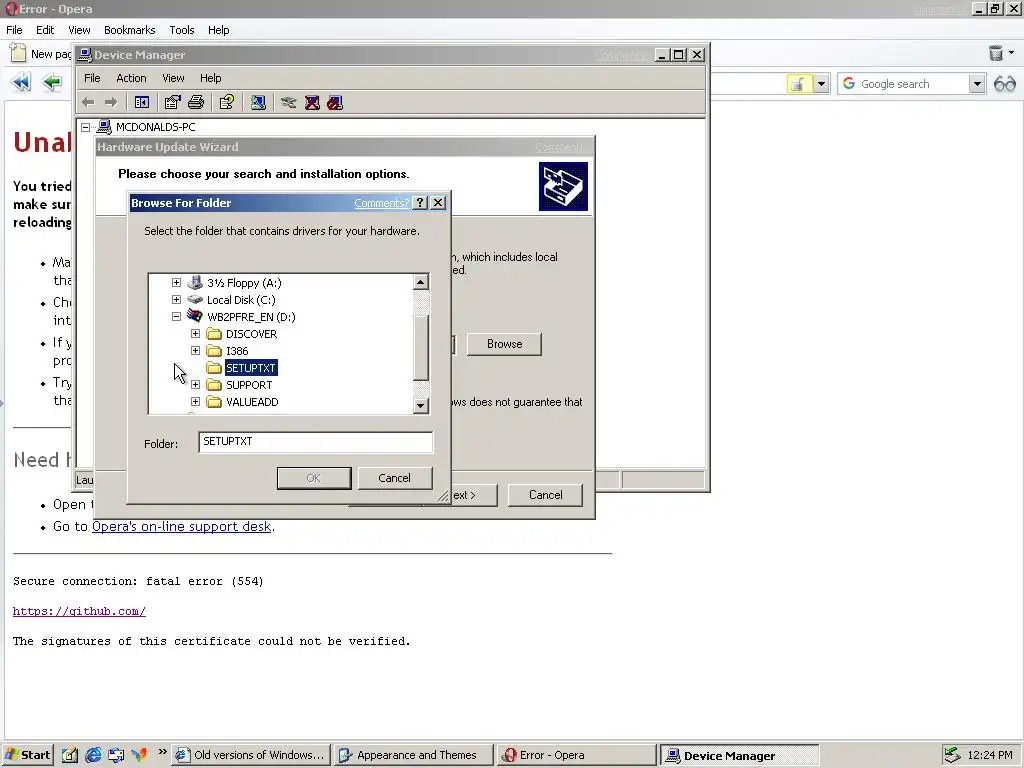Click the Update Driver icon in Device Manager
Image resolution: width=1024 pixels, height=768 pixels.
[289, 103]
